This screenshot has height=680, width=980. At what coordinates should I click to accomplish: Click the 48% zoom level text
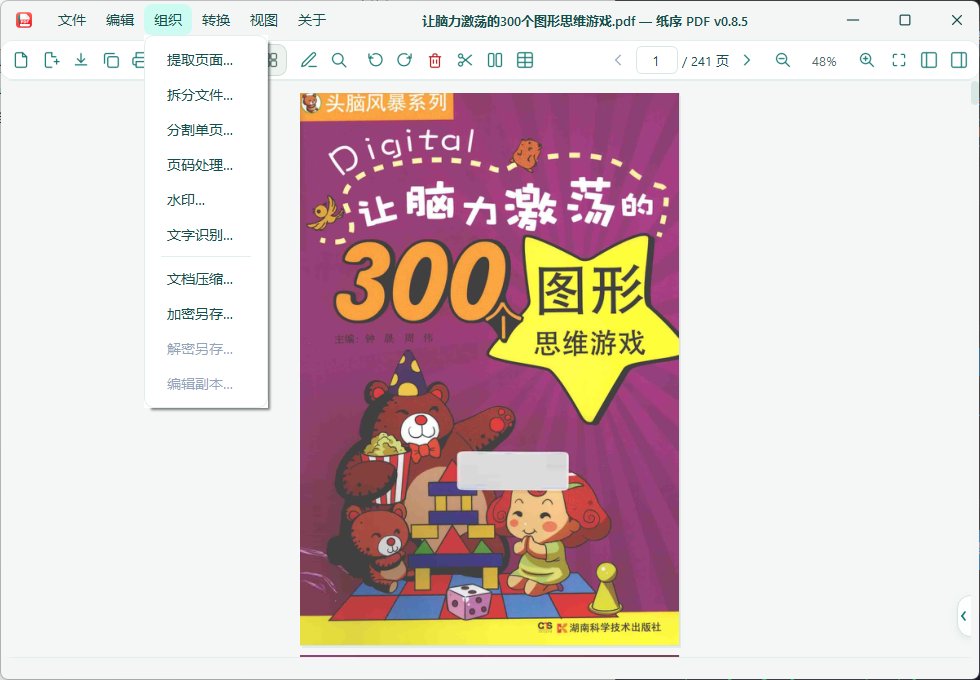click(824, 61)
